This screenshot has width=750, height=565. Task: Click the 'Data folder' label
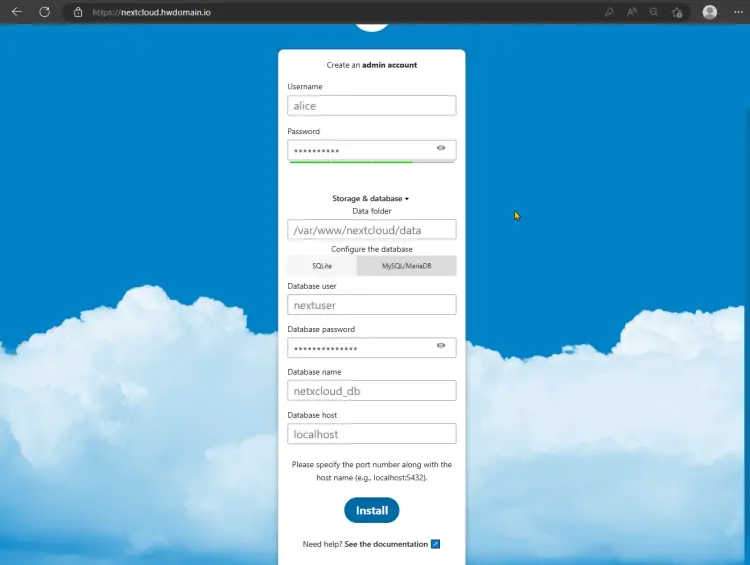pyautogui.click(x=372, y=211)
